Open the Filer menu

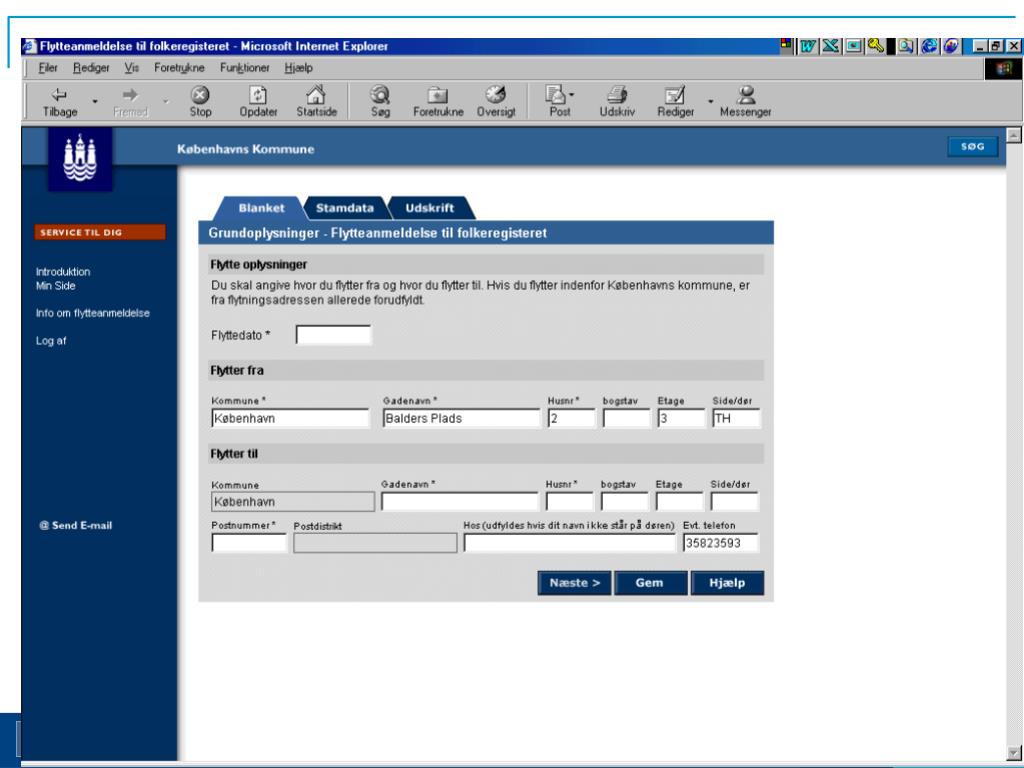[48, 68]
